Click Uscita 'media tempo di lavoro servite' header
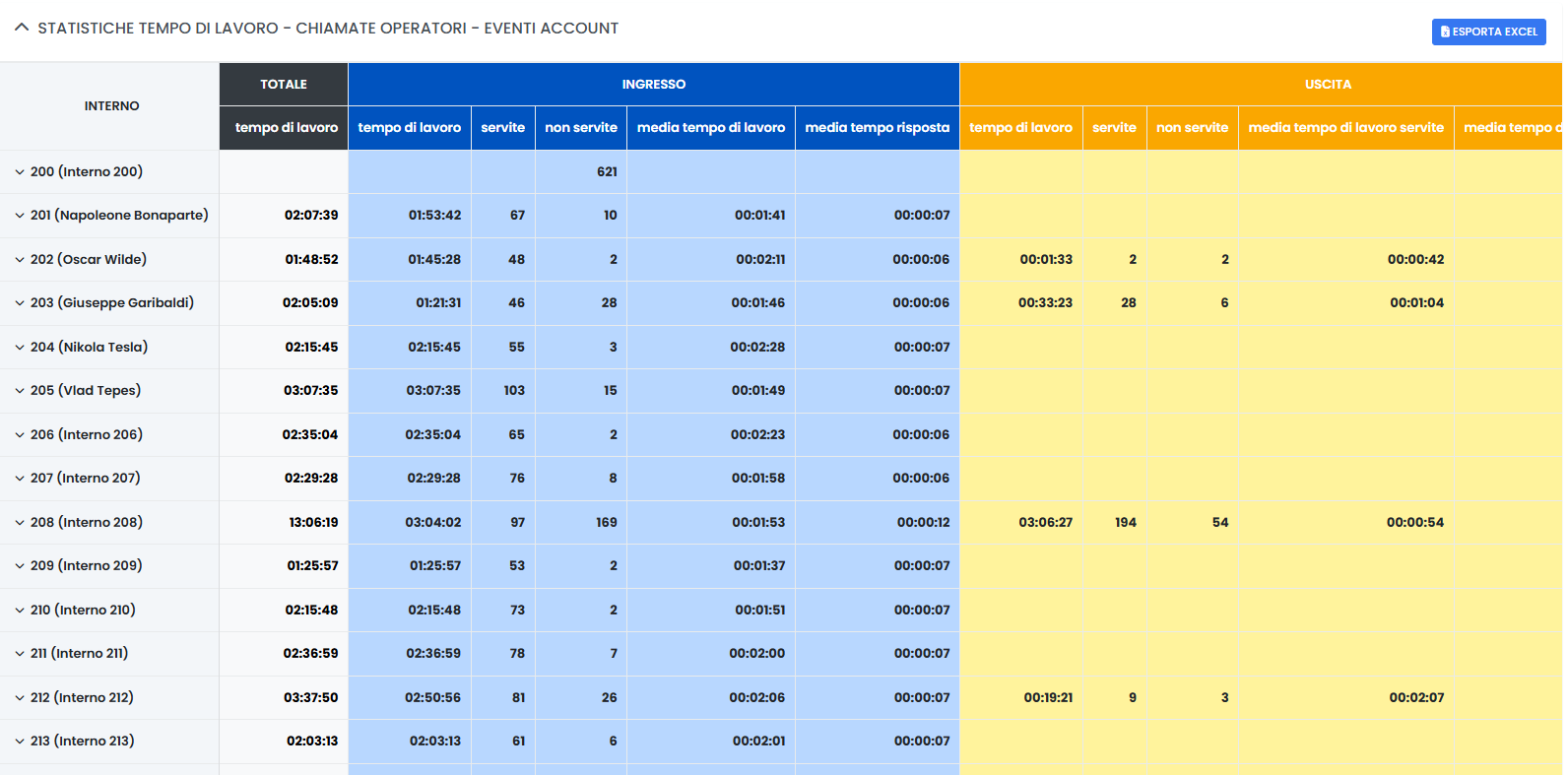This screenshot has height=775, width=1568. tap(1345, 128)
